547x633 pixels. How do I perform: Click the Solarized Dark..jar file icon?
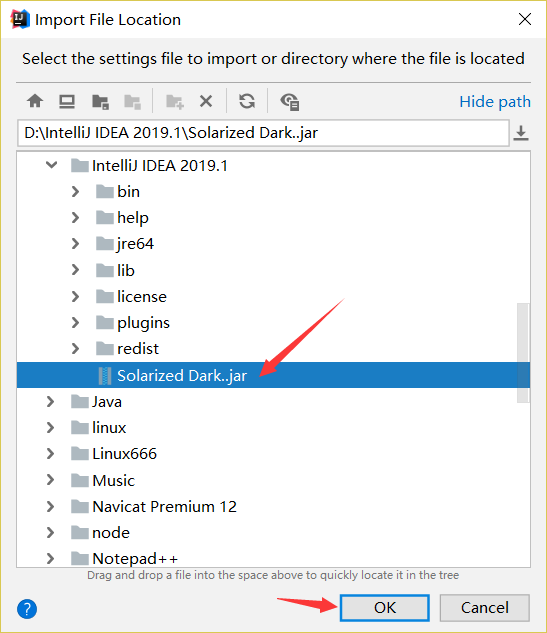pyautogui.click(x=105, y=375)
